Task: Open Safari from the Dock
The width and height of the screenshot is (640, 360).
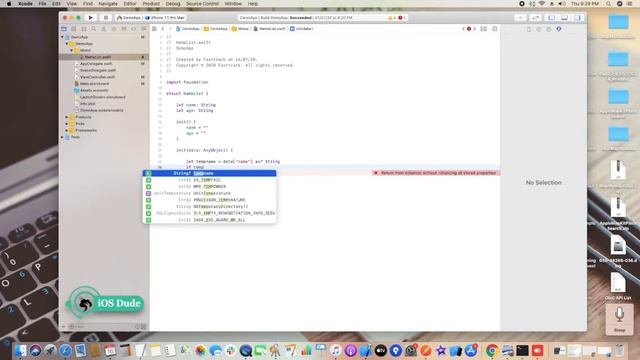Action: (65, 350)
